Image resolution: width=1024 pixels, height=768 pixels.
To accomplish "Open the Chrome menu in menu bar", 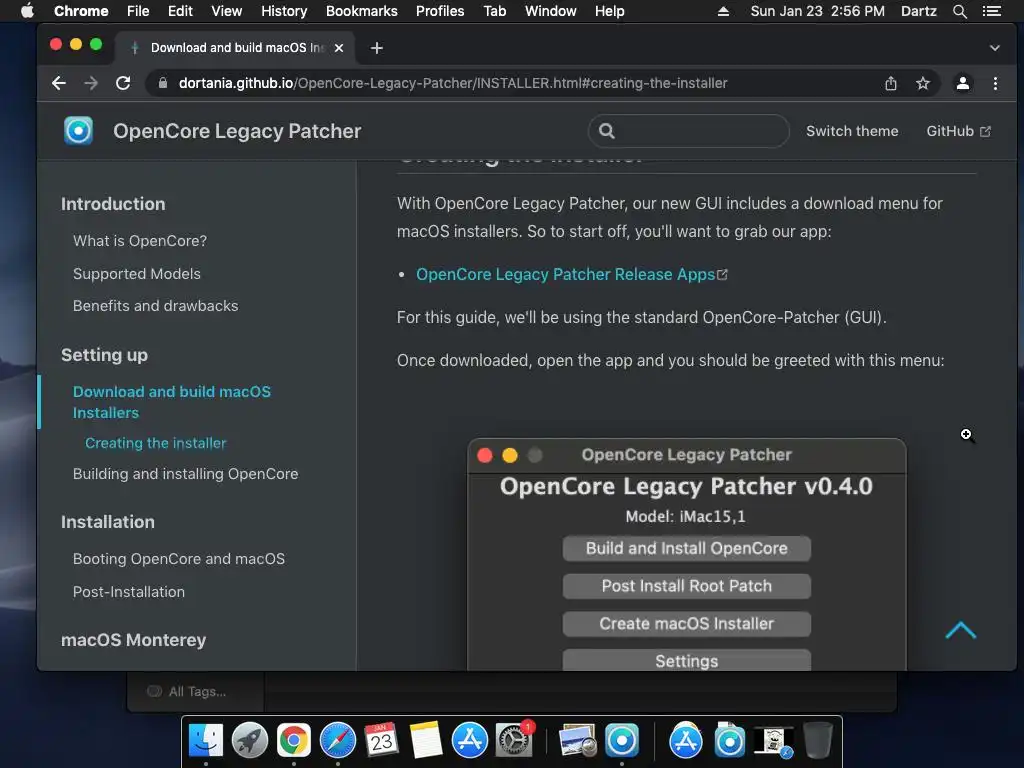I will coord(81,11).
